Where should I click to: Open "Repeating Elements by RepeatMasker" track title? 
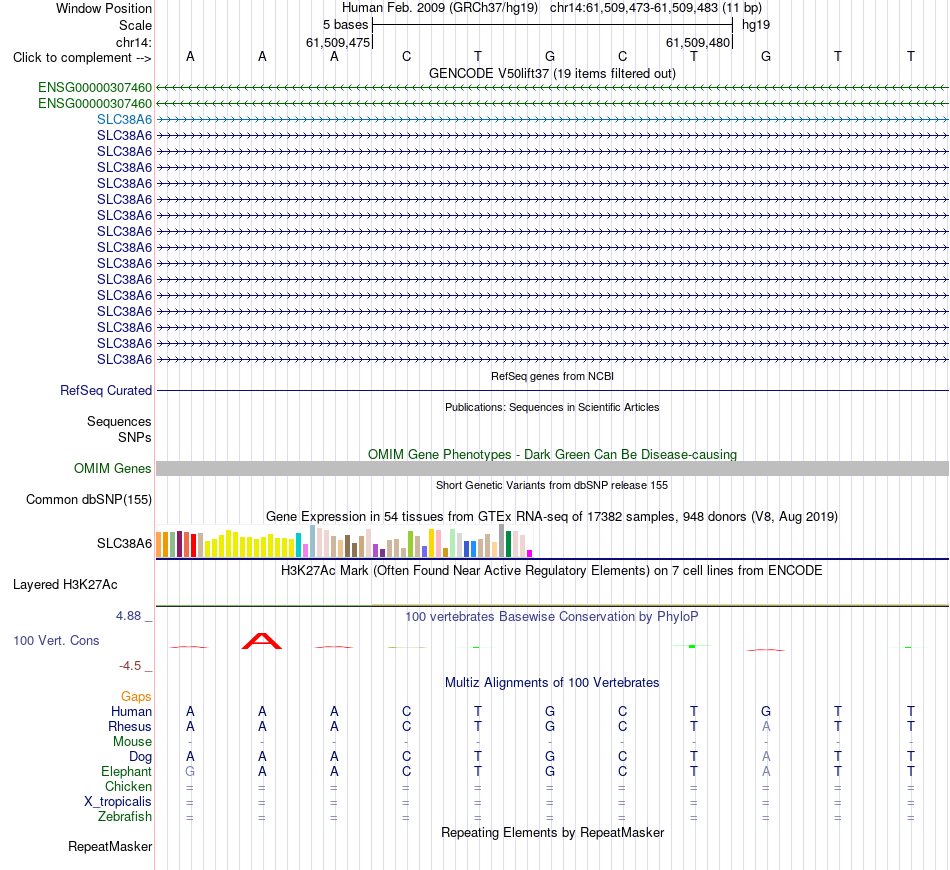click(552, 833)
